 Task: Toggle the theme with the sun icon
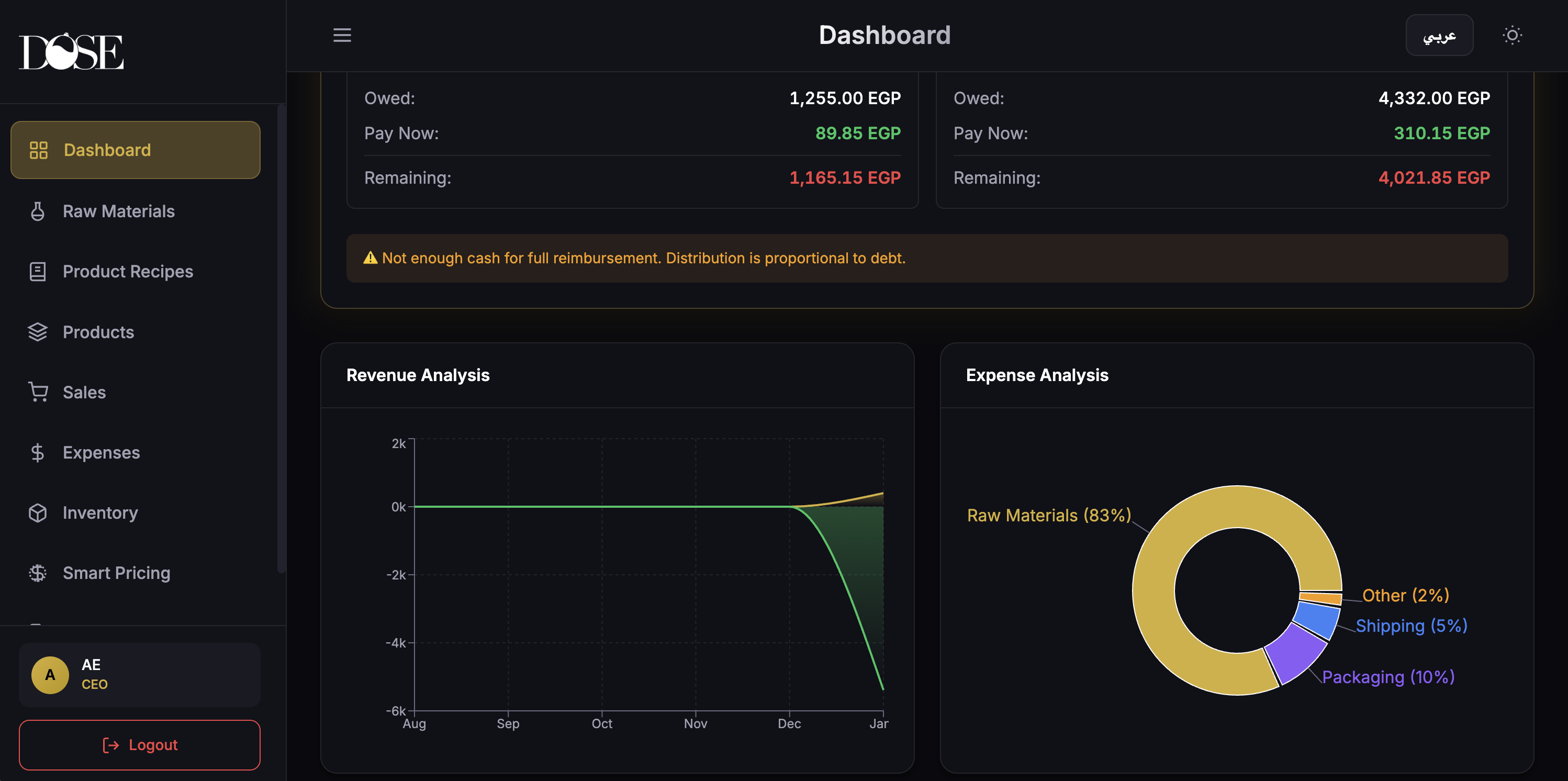1513,35
